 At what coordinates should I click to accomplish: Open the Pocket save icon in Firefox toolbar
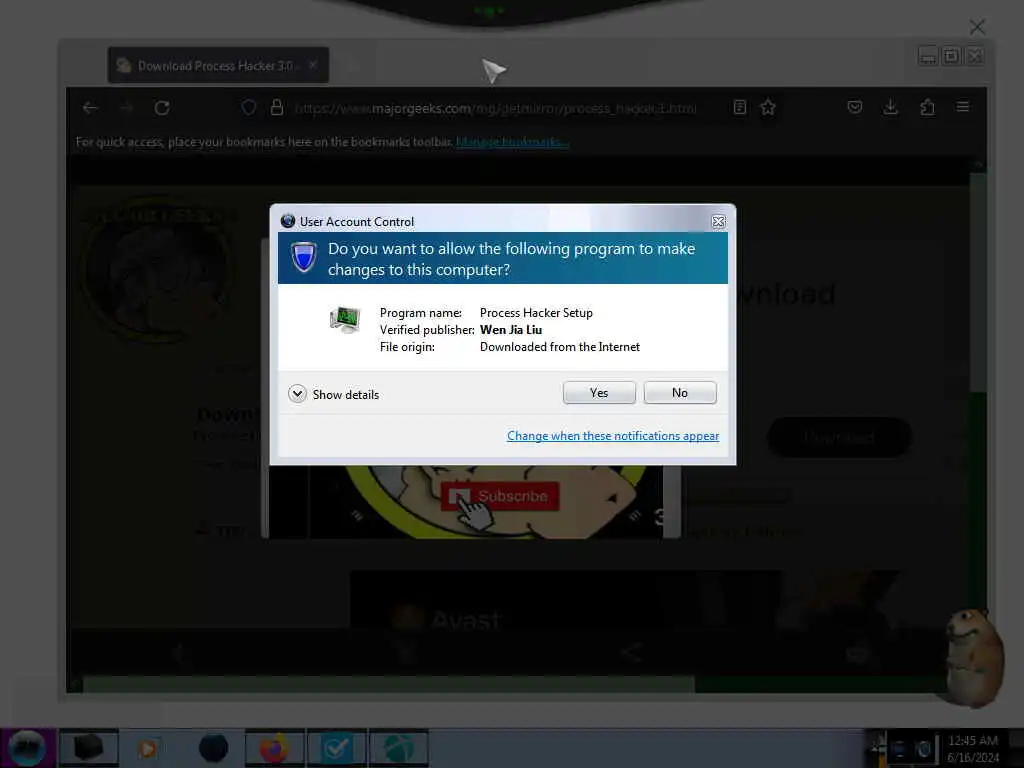[x=854, y=107]
